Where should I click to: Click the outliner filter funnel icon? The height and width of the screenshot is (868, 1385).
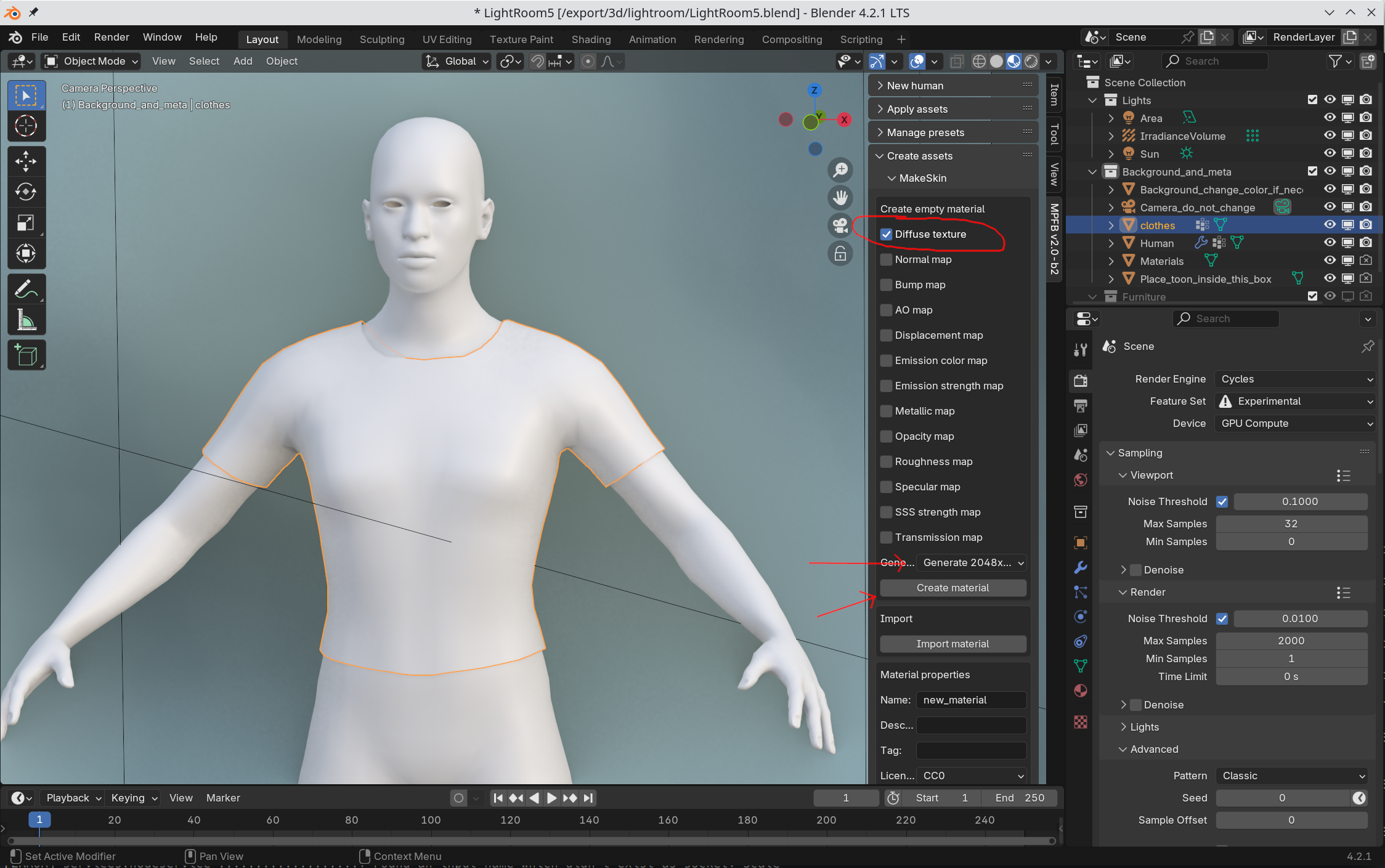coord(1334,61)
